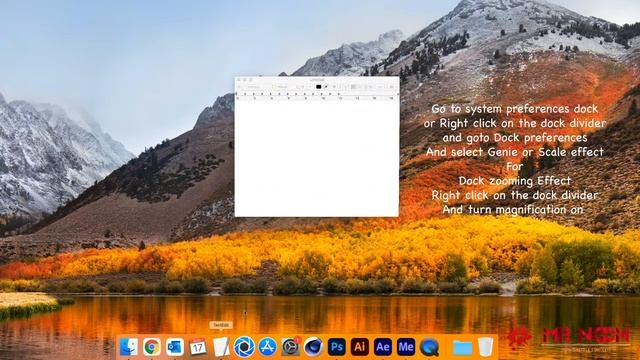This screenshot has width=640, height=360.
Task: Open the Trash in the dock
Action: (485, 347)
